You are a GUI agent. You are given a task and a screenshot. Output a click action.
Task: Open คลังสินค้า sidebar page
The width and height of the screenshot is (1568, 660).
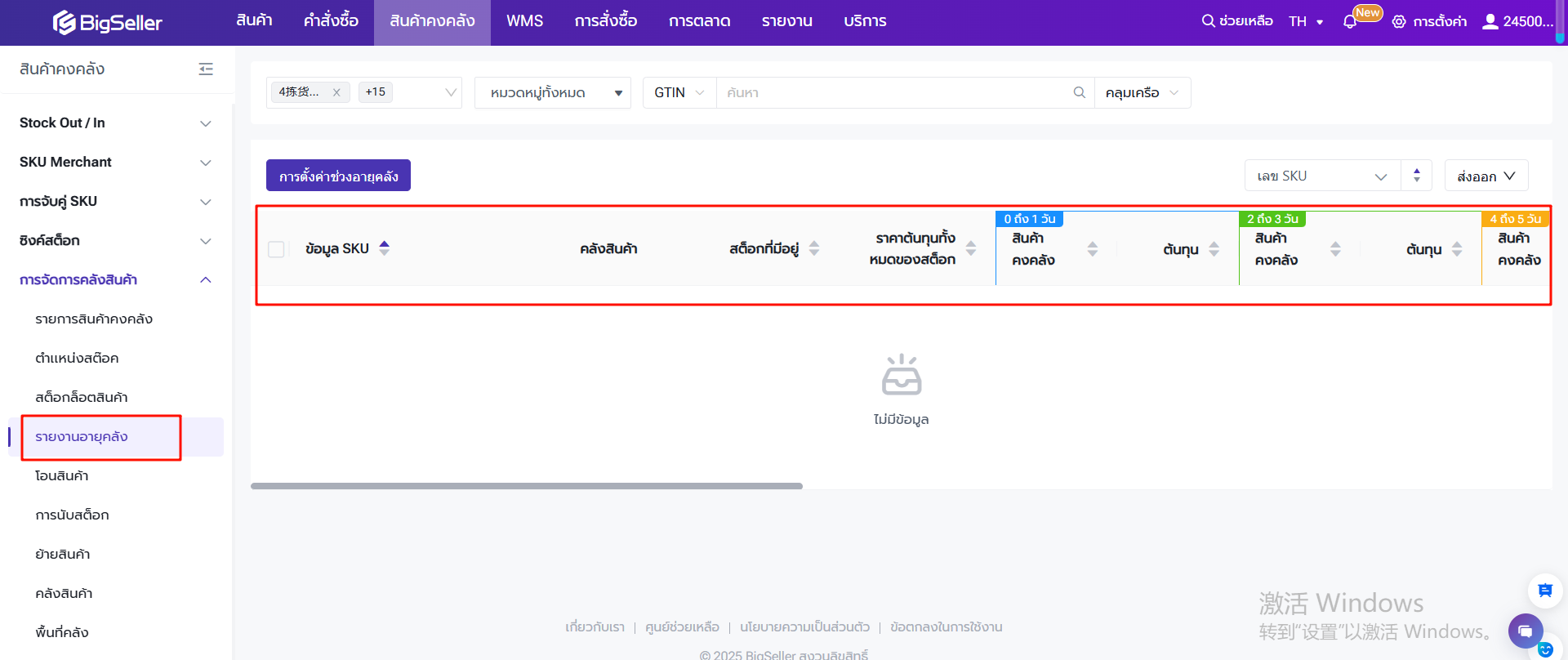coord(64,594)
